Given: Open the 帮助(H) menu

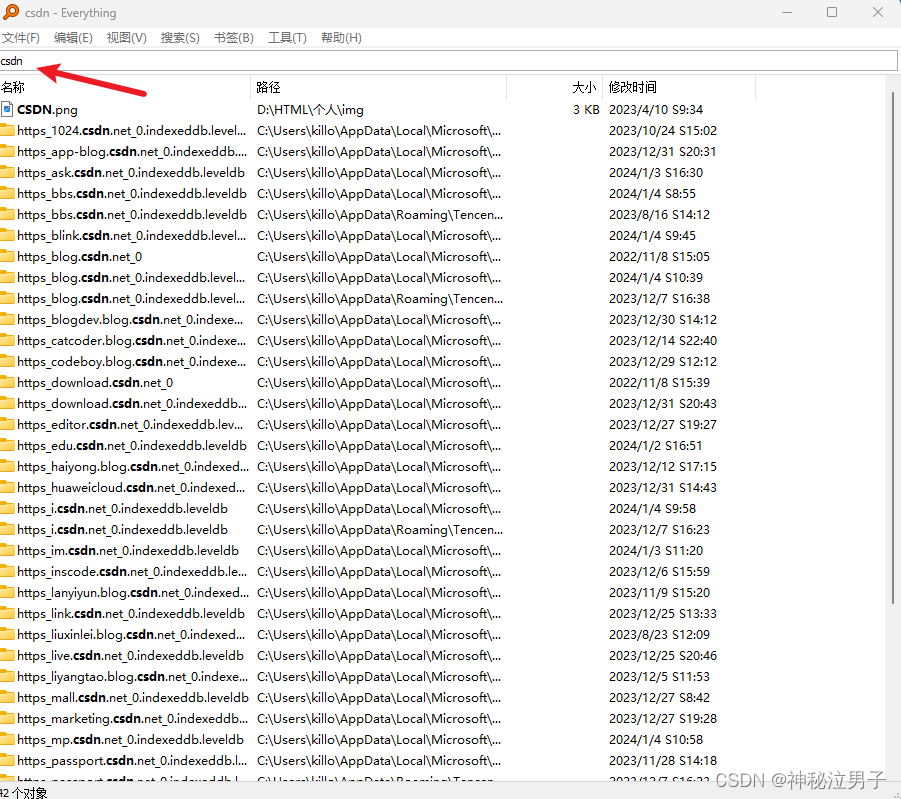Looking at the screenshot, I should click(341, 38).
